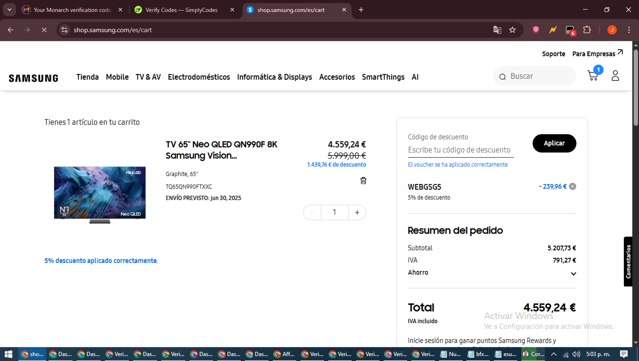639x361 pixels.
Task: Open the Accesorios menu
Action: [x=337, y=77]
